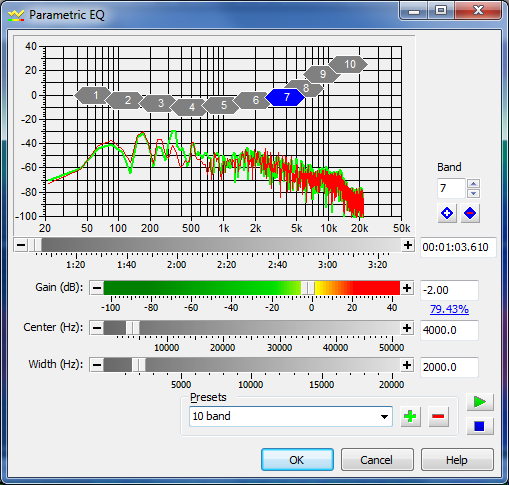509x485 pixels.
Task: Select band 10 hexagon marker
Action: coord(349,64)
